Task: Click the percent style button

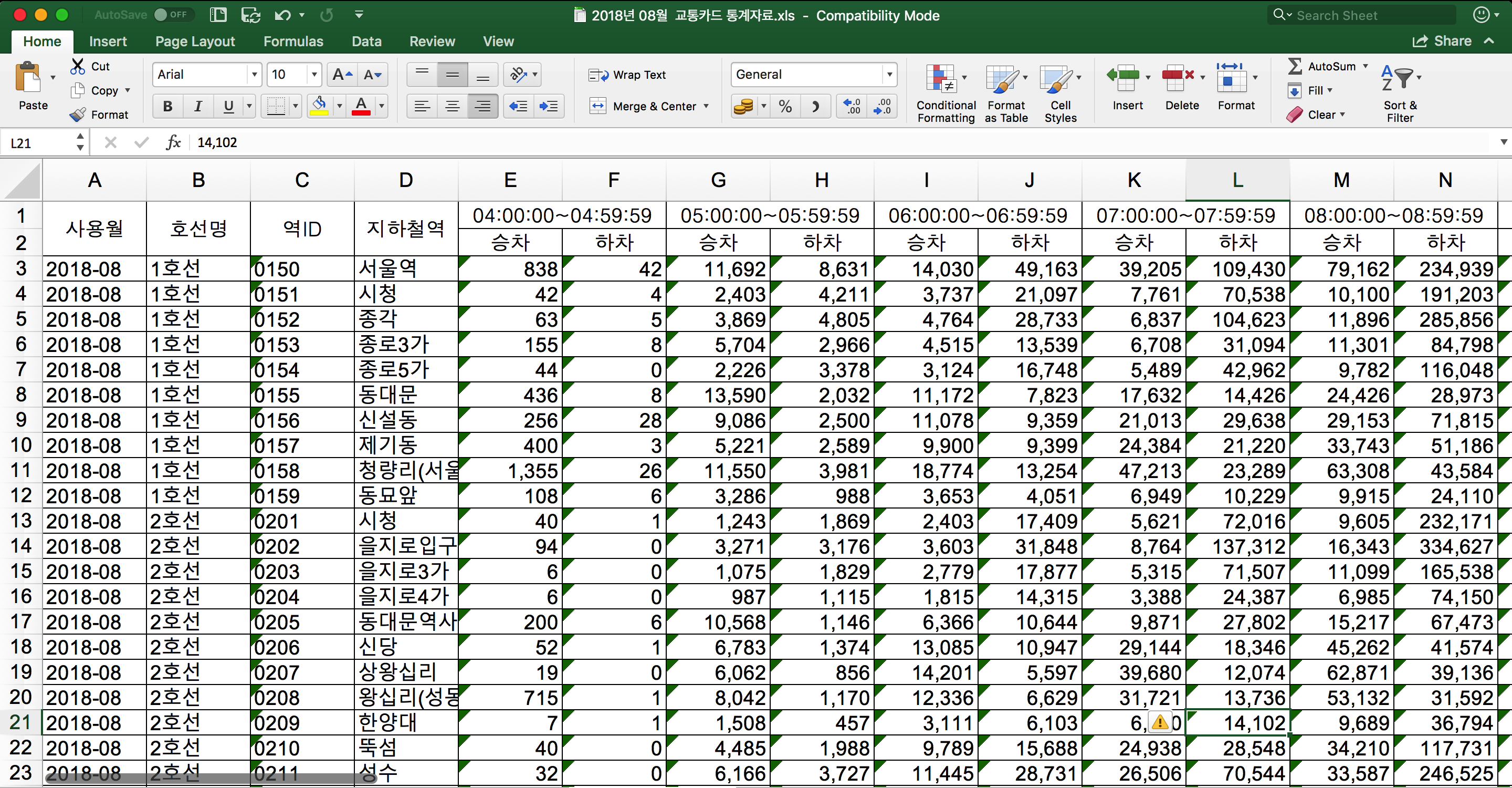Action: tap(785, 106)
